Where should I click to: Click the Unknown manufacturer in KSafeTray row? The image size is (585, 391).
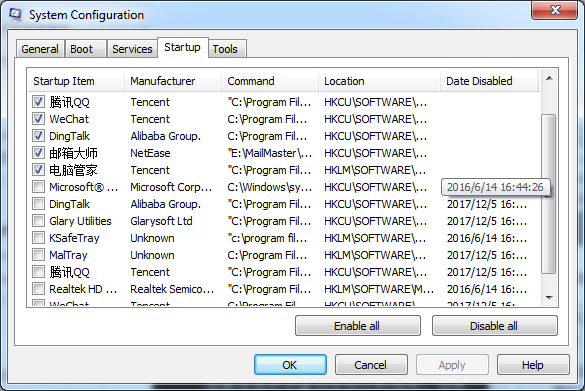(x=152, y=238)
